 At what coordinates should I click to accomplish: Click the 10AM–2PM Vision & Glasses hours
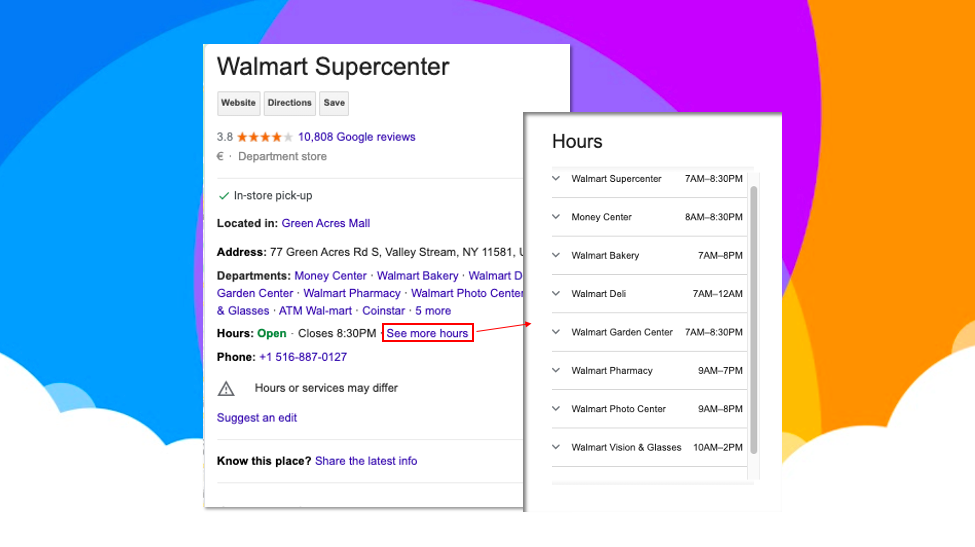[718, 447]
